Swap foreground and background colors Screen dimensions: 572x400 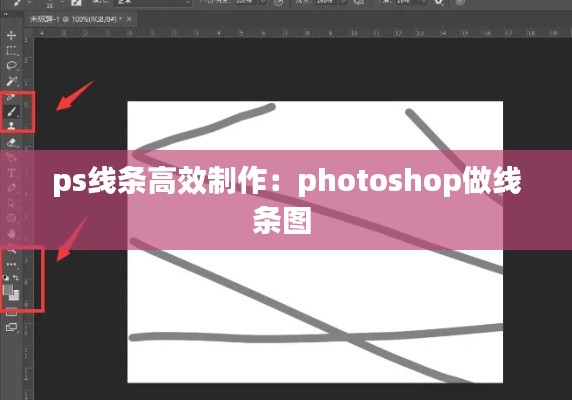(x=16, y=278)
